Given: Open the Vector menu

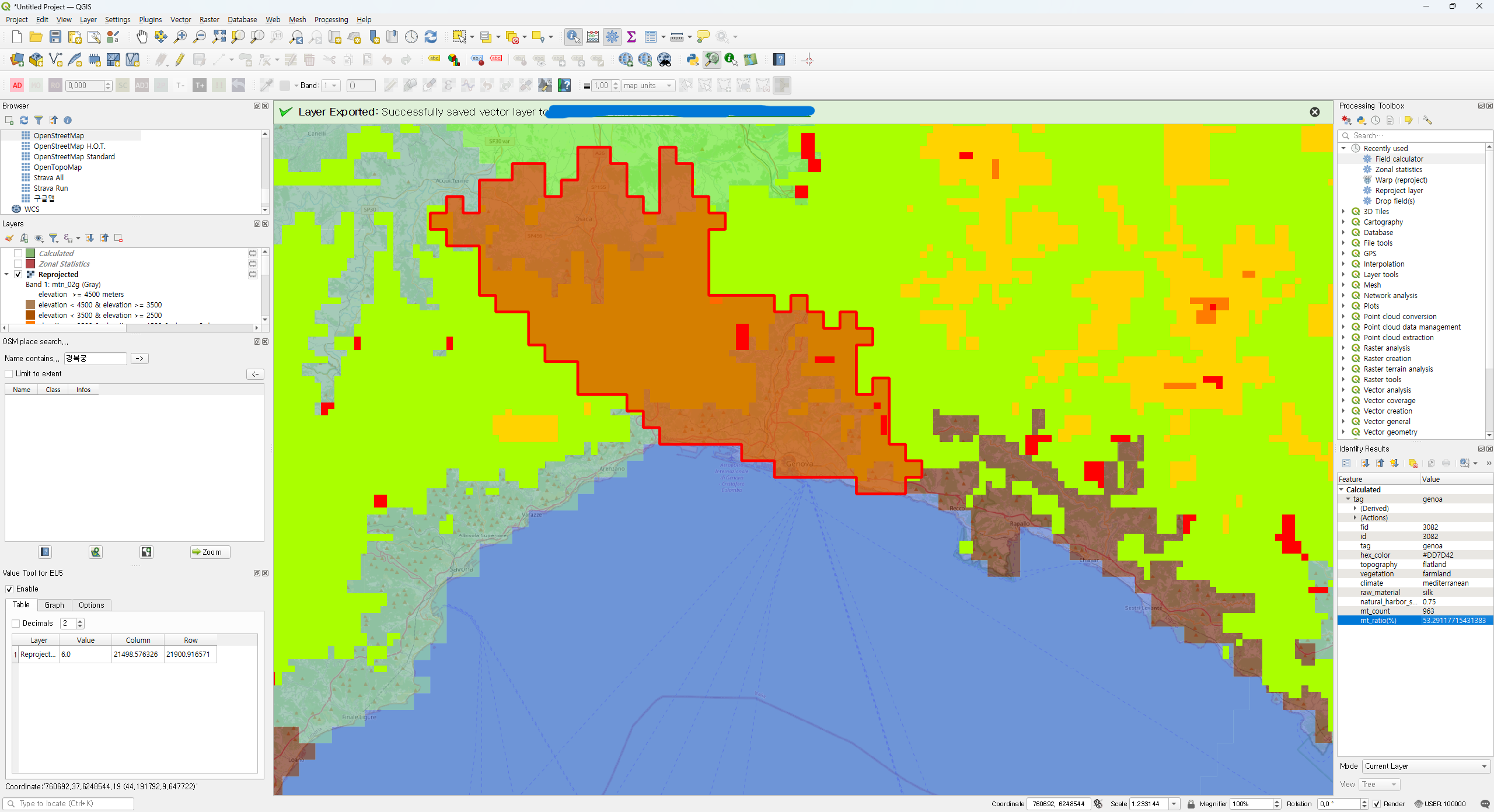Looking at the screenshot, I should (180, 19).
